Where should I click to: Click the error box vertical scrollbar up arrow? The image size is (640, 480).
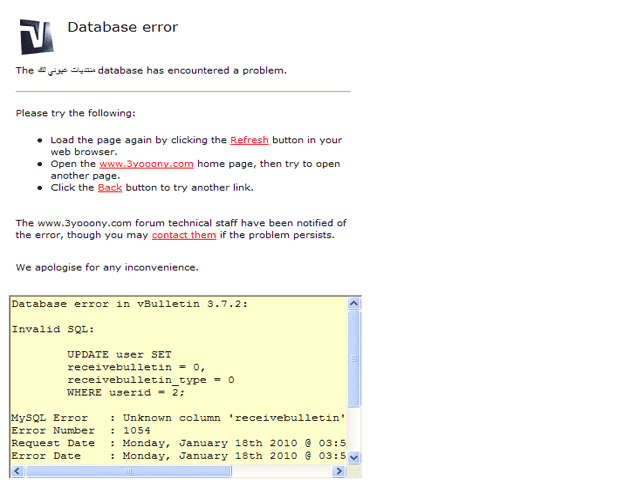click(x=353, y=303)
